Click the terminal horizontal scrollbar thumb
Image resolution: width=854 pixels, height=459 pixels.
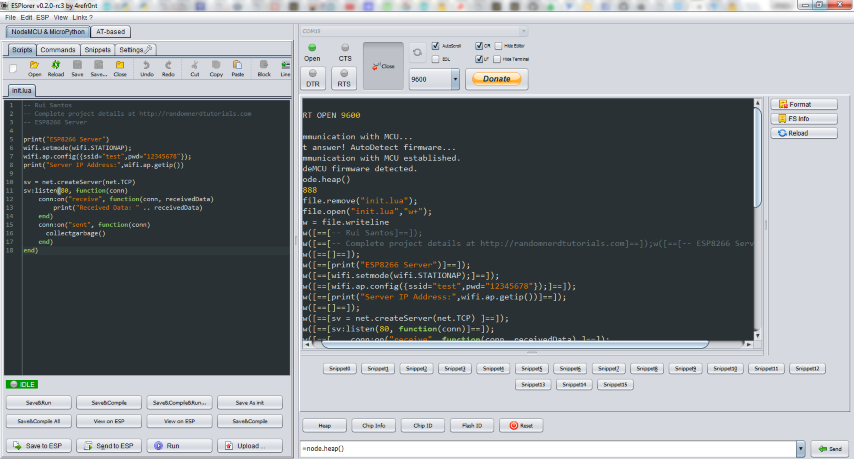[515, 344]
